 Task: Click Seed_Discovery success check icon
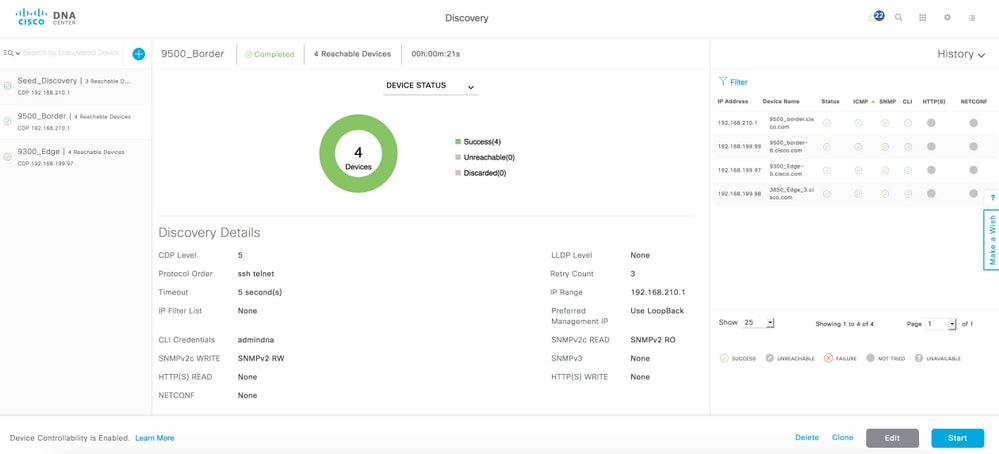(x=8, y=86)
